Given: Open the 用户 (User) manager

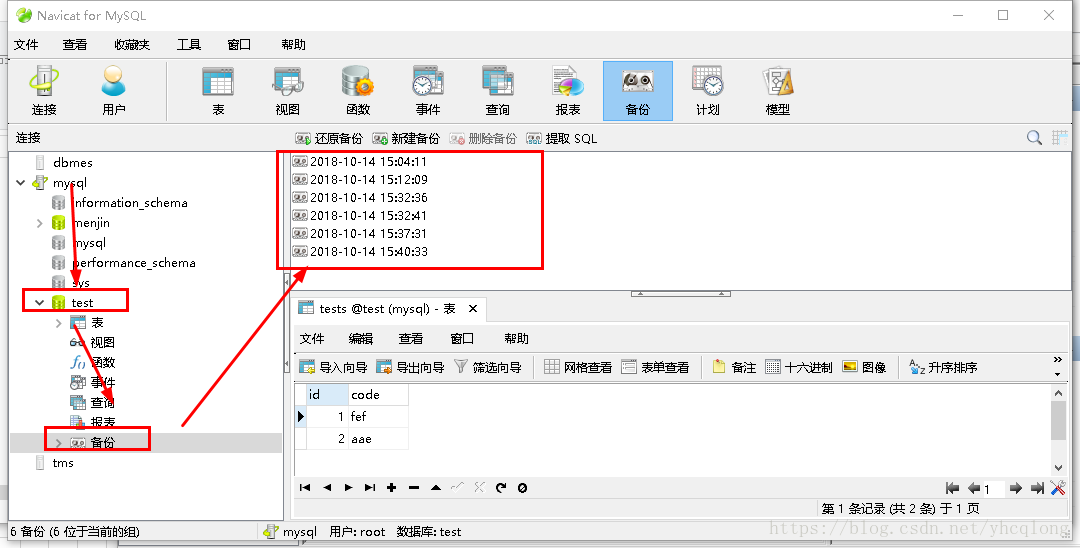Looking at the screenshot, I should click(114, 90).
